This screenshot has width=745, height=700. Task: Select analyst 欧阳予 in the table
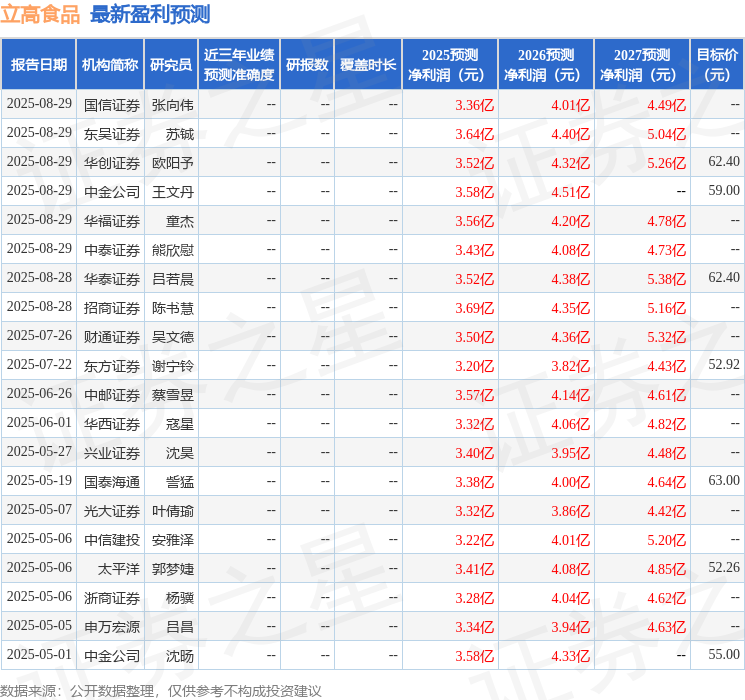tap(173, 163)
